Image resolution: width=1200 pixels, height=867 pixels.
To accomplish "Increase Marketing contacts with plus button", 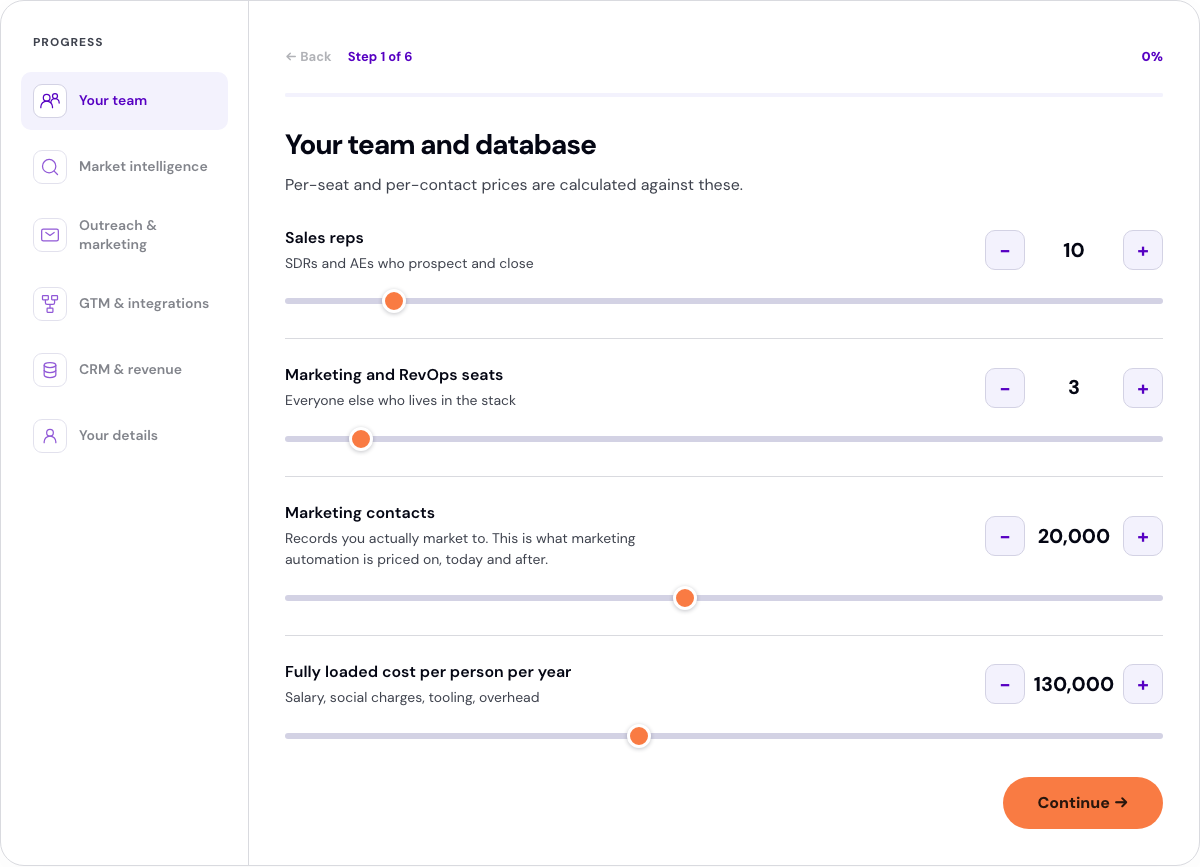I will tap(1143, 536).
